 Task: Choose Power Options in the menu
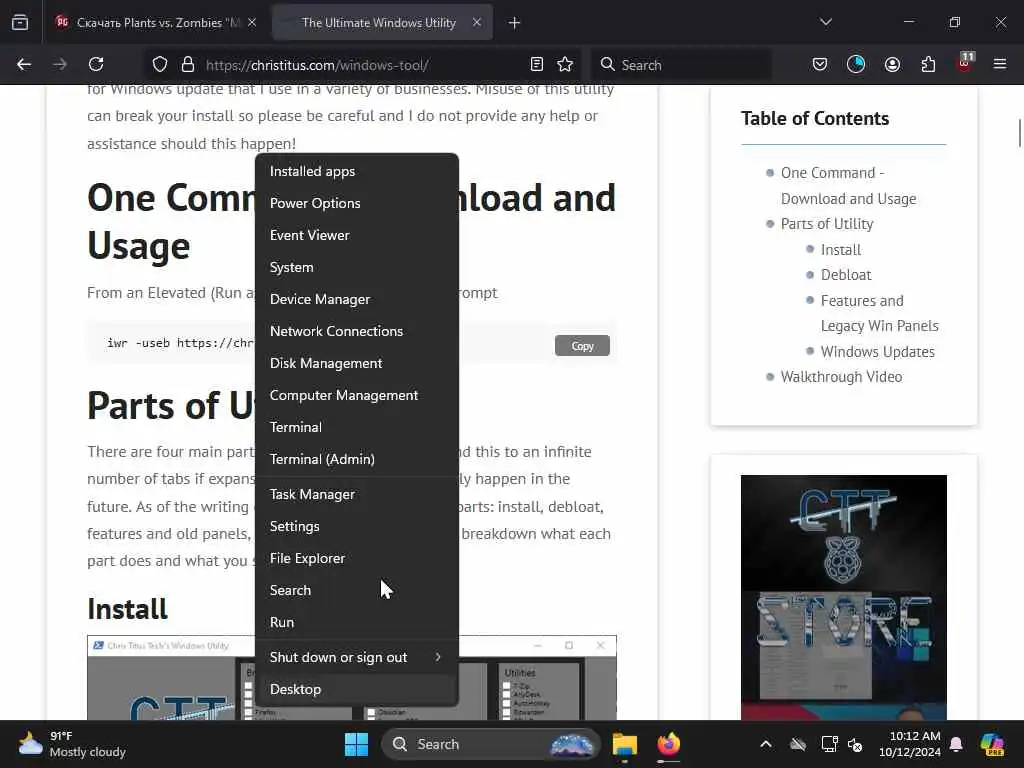(x=357, y=203)
